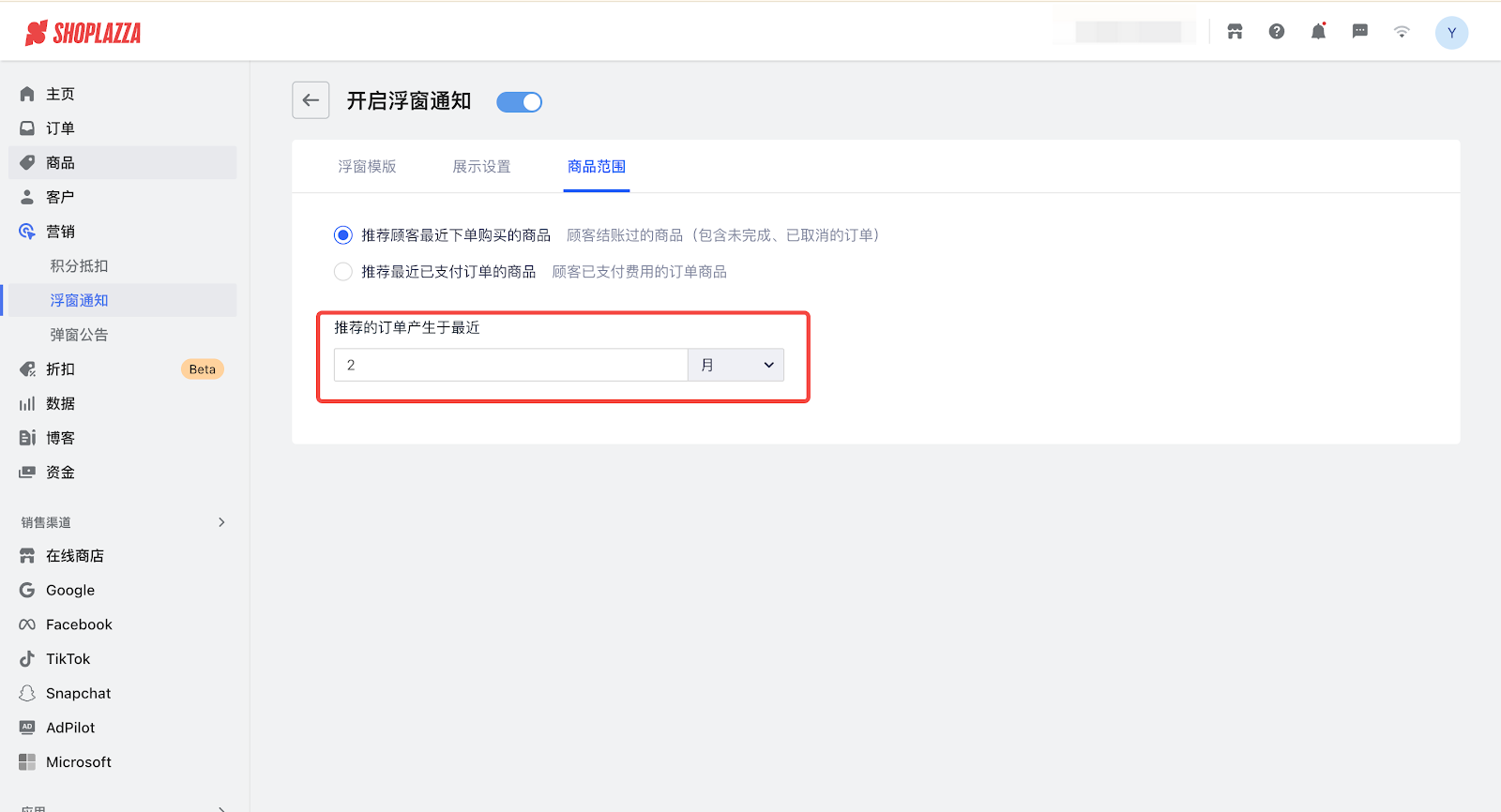Click the order period number input field
This screenshot has width=1501, height=812.
click(510, 366)
